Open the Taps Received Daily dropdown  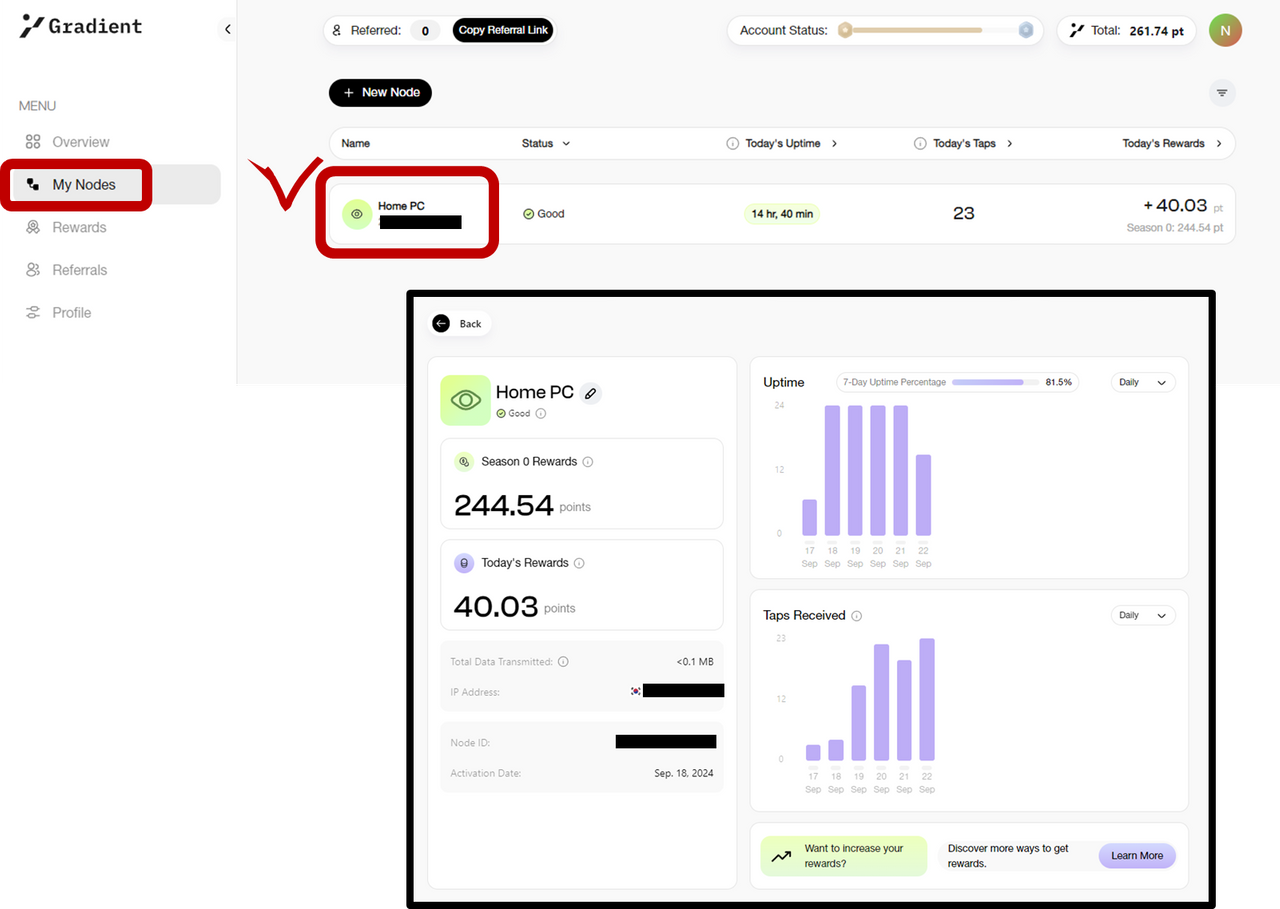(1143, 615)
